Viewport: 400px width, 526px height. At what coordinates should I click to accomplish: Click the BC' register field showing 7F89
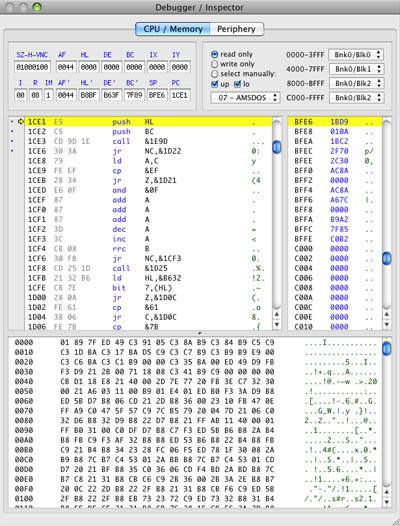(134, 95)
